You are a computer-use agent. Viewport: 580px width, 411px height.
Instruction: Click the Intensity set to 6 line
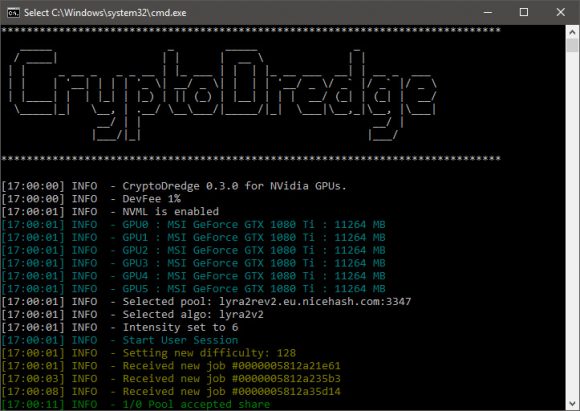120,327
